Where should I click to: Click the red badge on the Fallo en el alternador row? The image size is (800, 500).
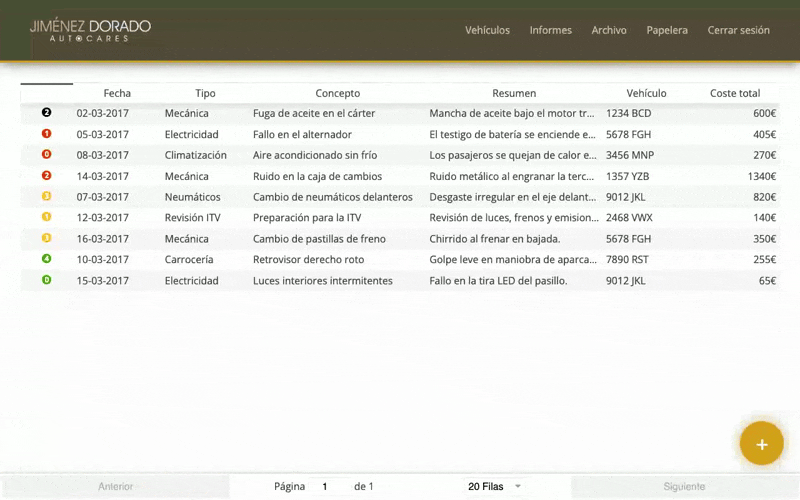coord(46,134)
